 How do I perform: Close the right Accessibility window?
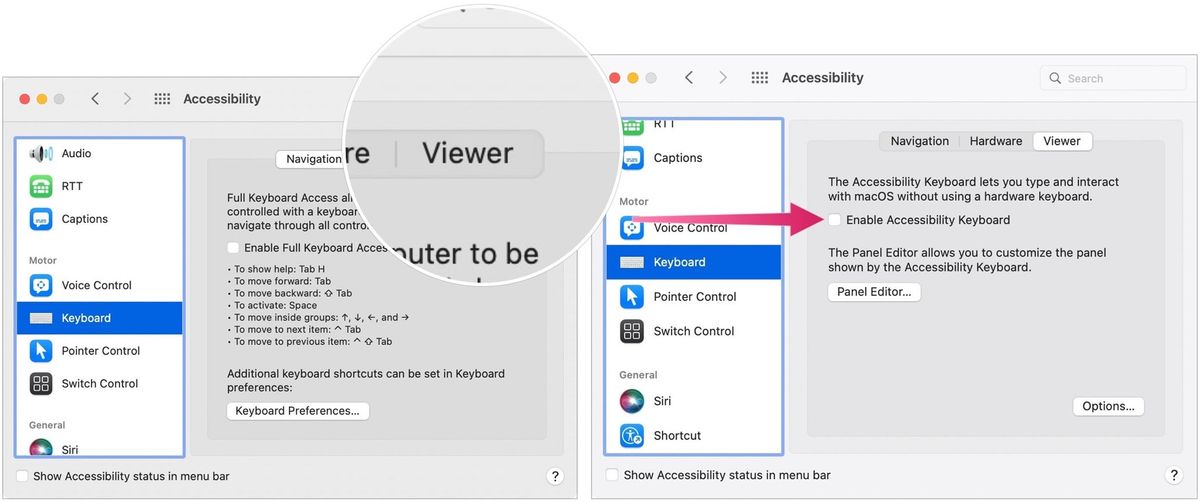(615, 78)
